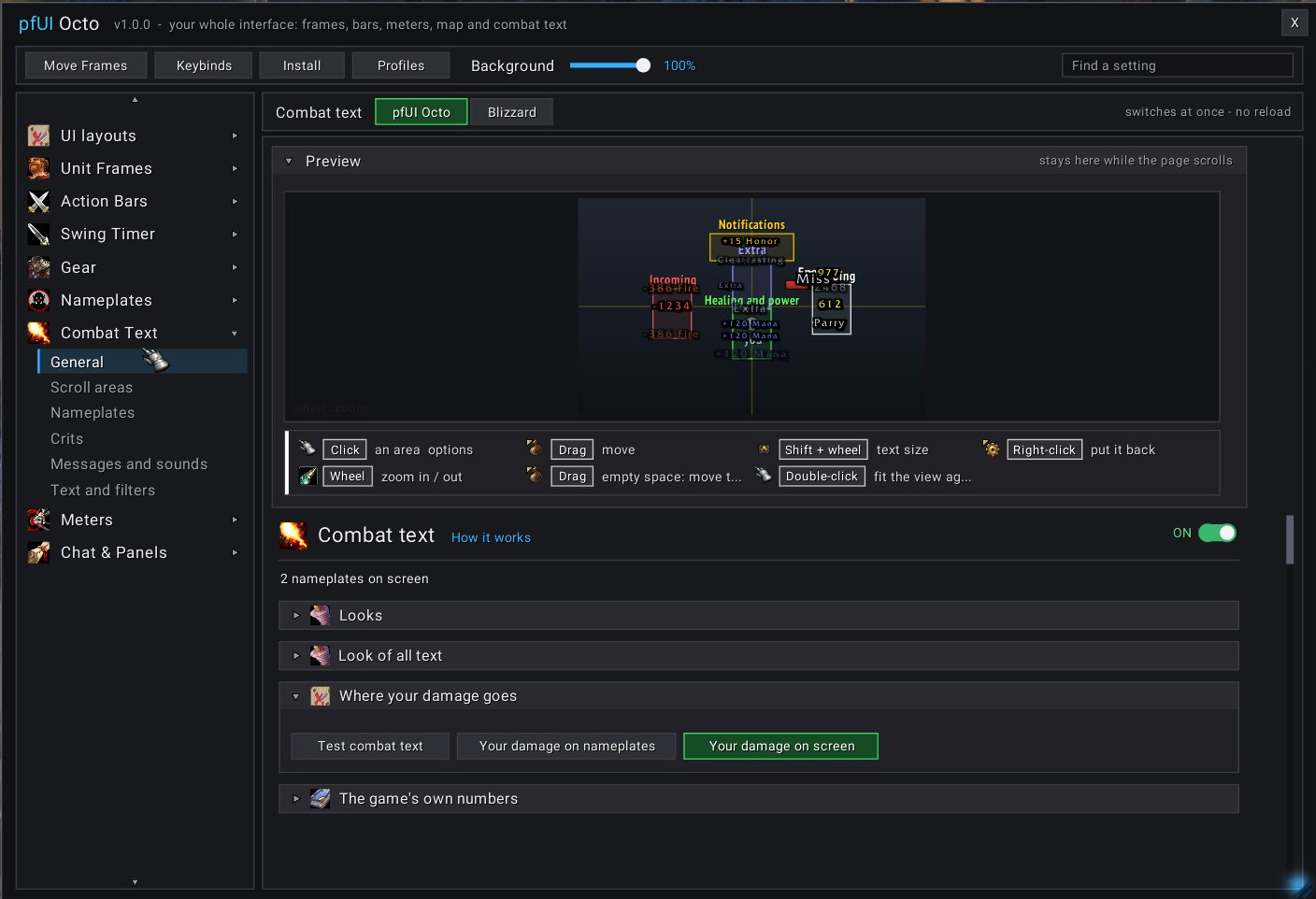The height and width of the screenshot is (899, 1316).
Task: Expand The game's own numbers section
Action: (296, 798)
